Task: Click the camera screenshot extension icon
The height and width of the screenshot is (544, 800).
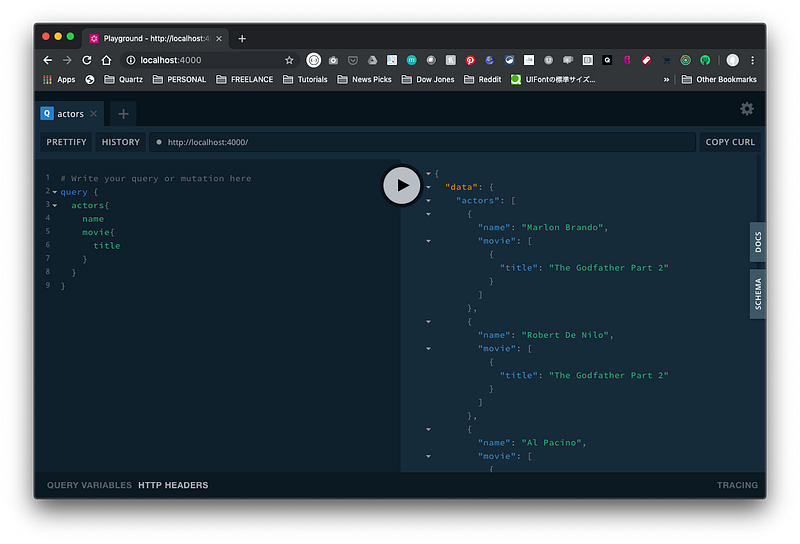Action: [333, 60]
